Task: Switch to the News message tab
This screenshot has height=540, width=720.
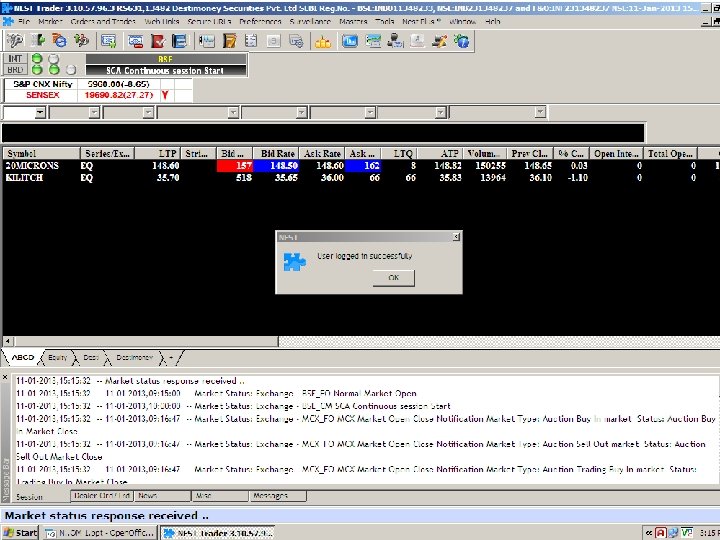Action: 163,496
